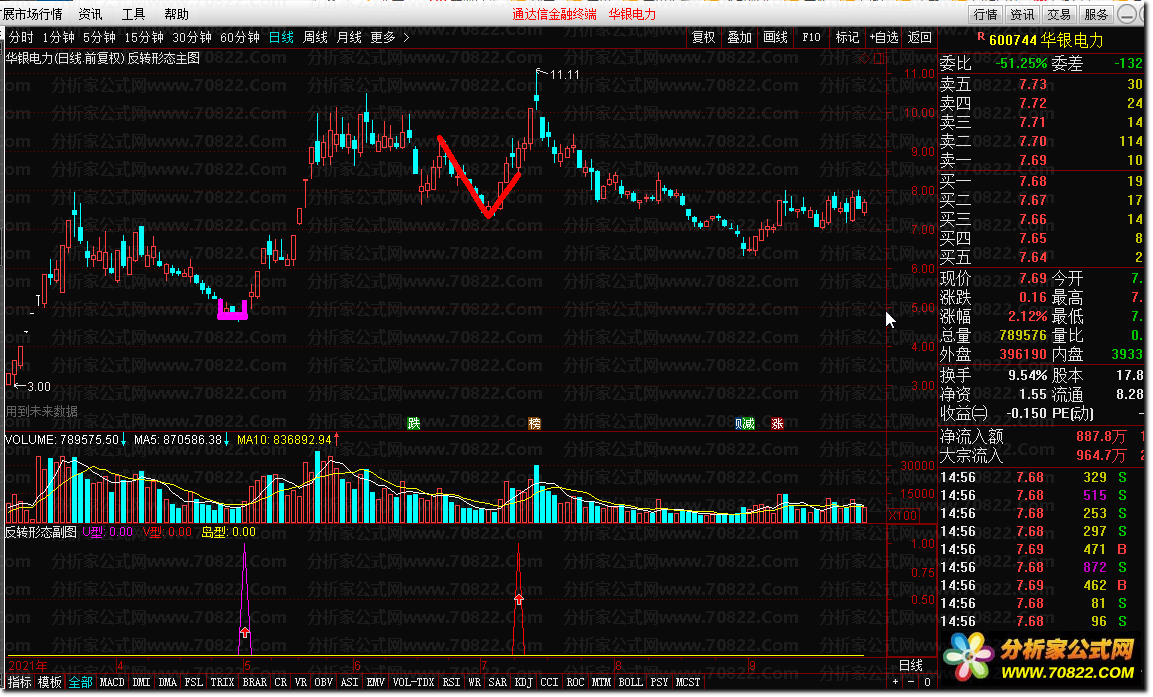Reset chart zoom with the 0 button
1153x697 pixels.
[927, 682]
